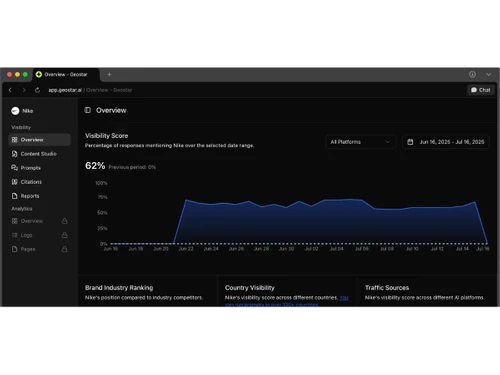
Task: Open the Chat panel
Action: 480,90
